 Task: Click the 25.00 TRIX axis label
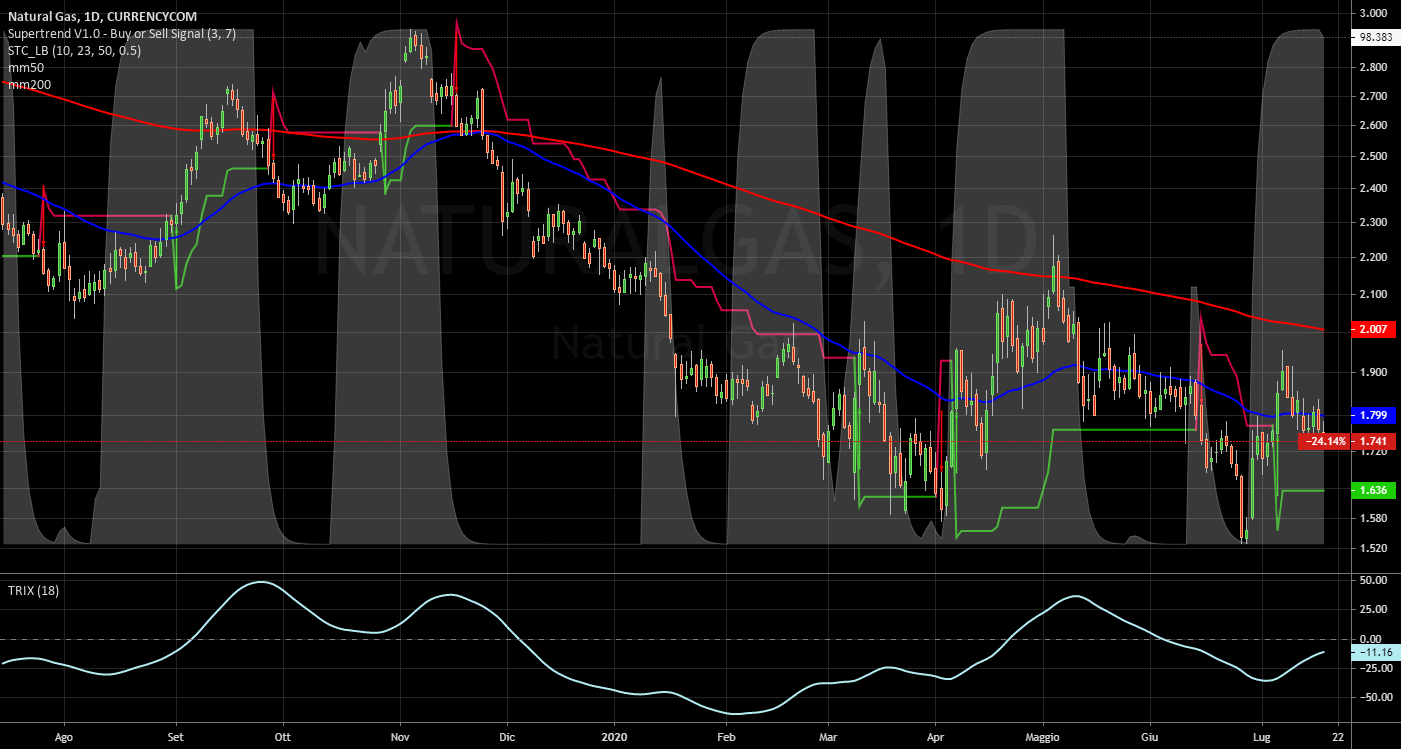click(x=1372, y=610)
